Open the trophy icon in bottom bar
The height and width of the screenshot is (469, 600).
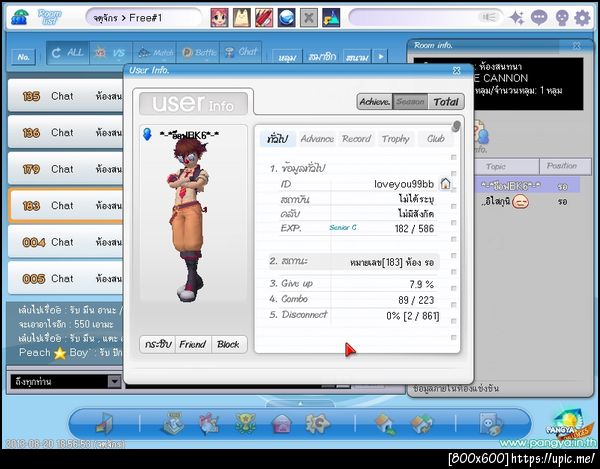click(245, 423)
